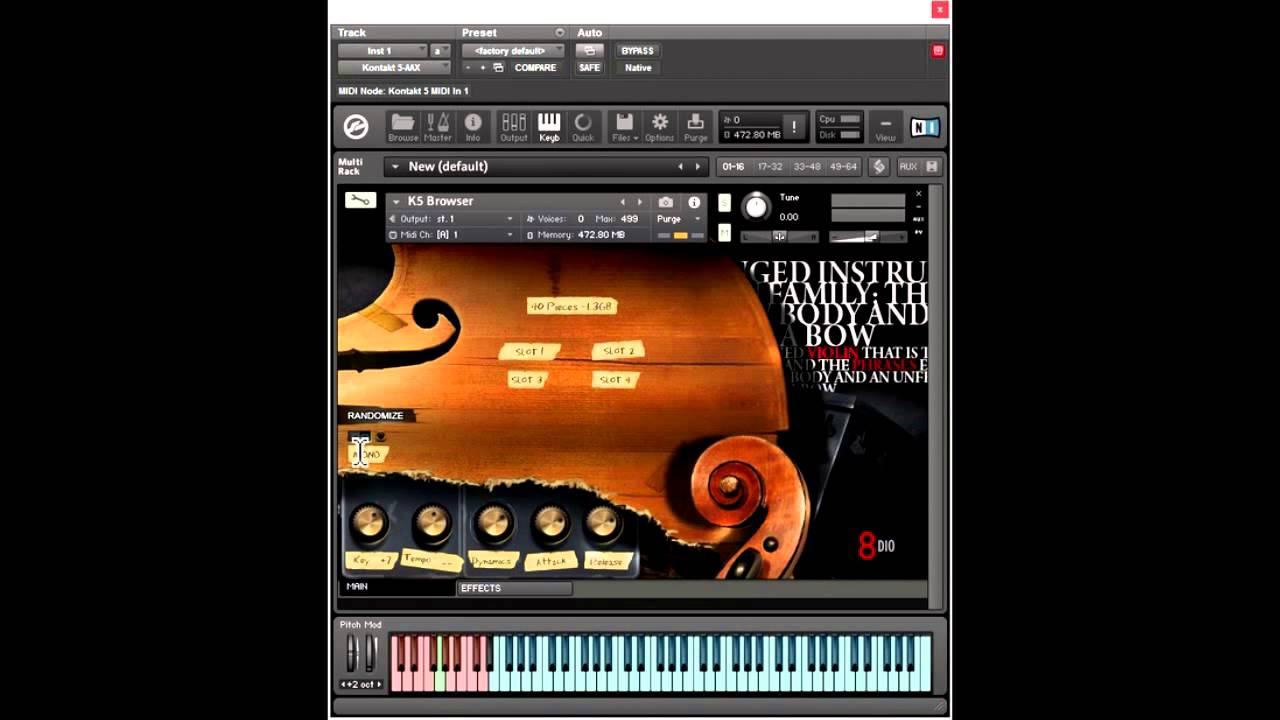Image resolution: width=1280 pixels, height=720 pixels.
Task: Open the View minimize menu
Action: pos(885,127)
